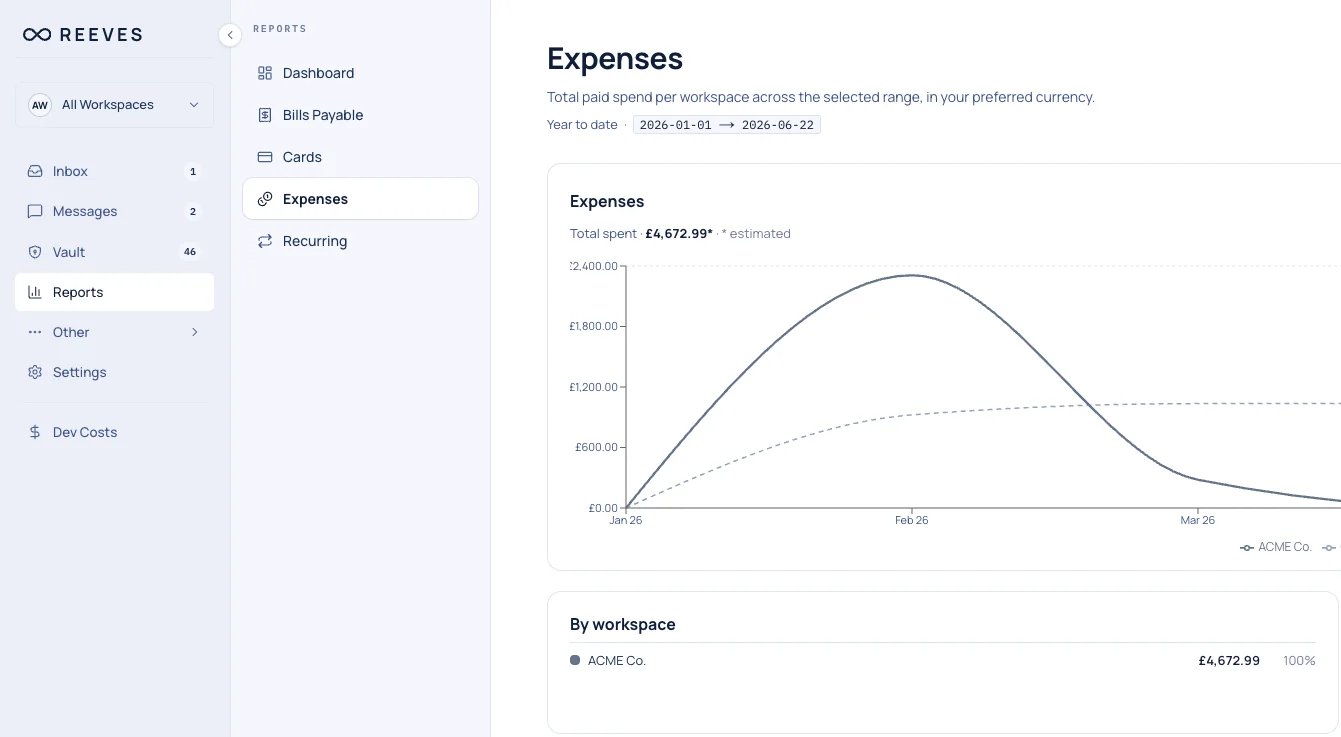Open the Cards report
Screen dimensions: 1341x737
tap(360, 157)
